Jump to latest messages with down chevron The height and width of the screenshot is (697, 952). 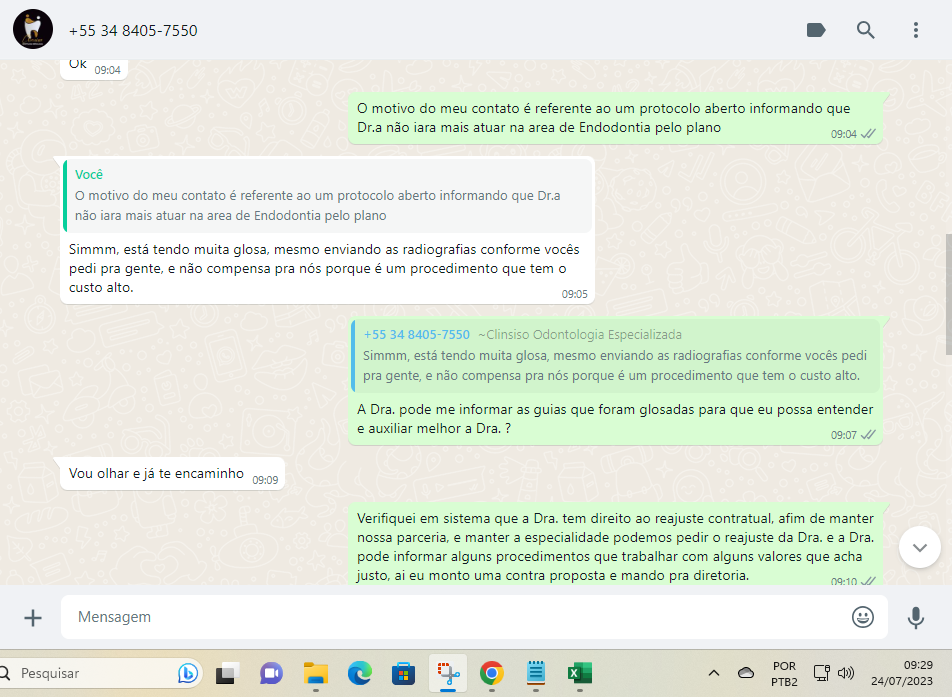[x=920, y=547]
